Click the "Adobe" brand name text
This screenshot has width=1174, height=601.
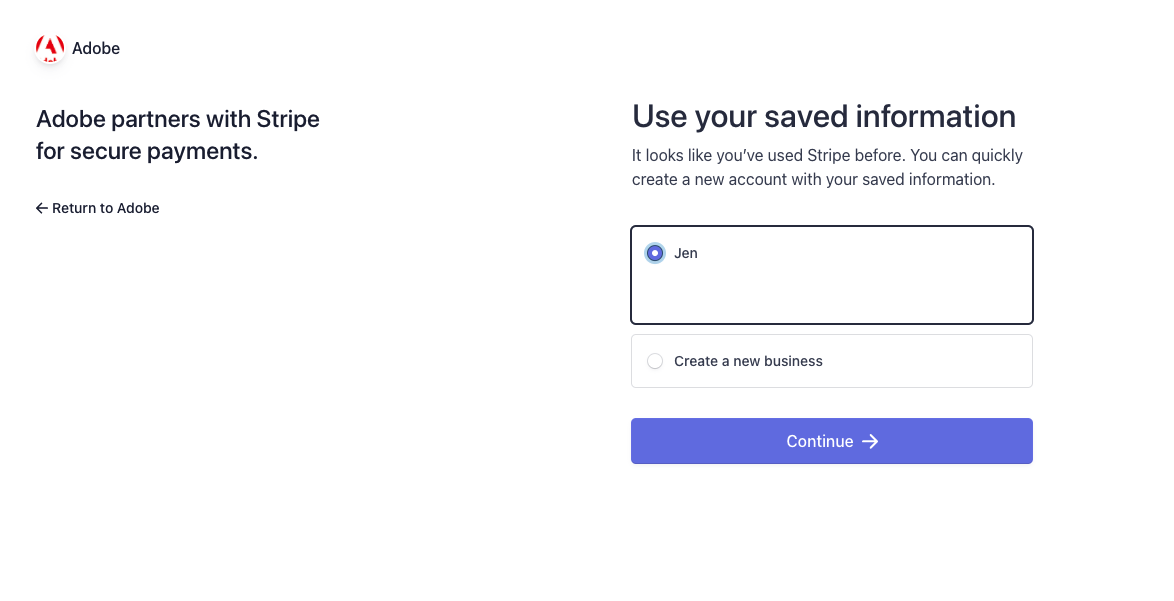tap(96, 49)
